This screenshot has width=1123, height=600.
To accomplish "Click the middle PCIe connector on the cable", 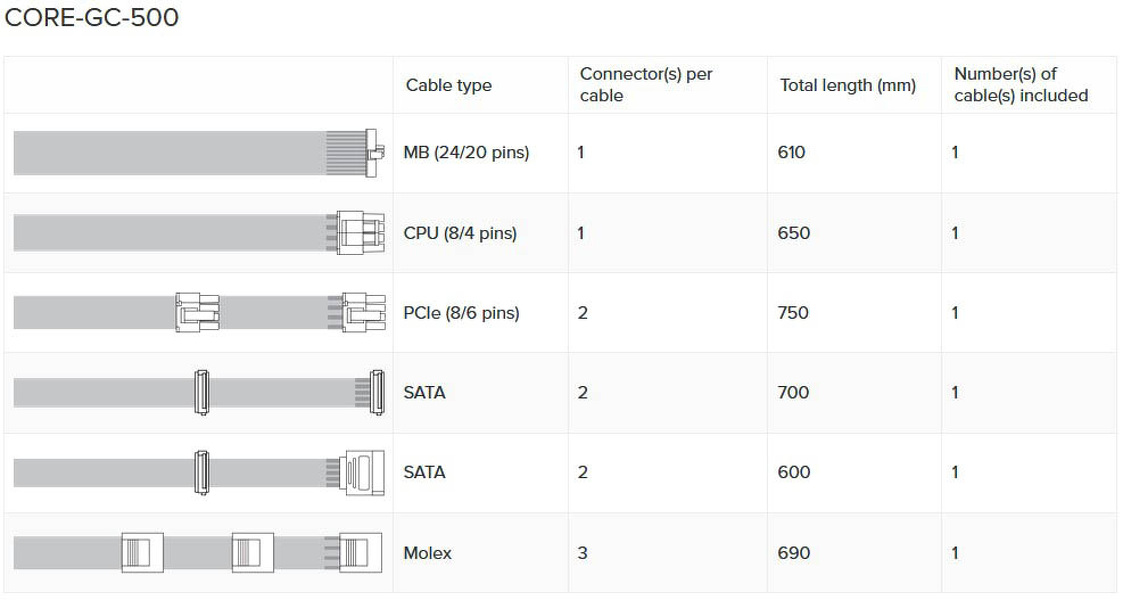I will [x=197, y=312].
